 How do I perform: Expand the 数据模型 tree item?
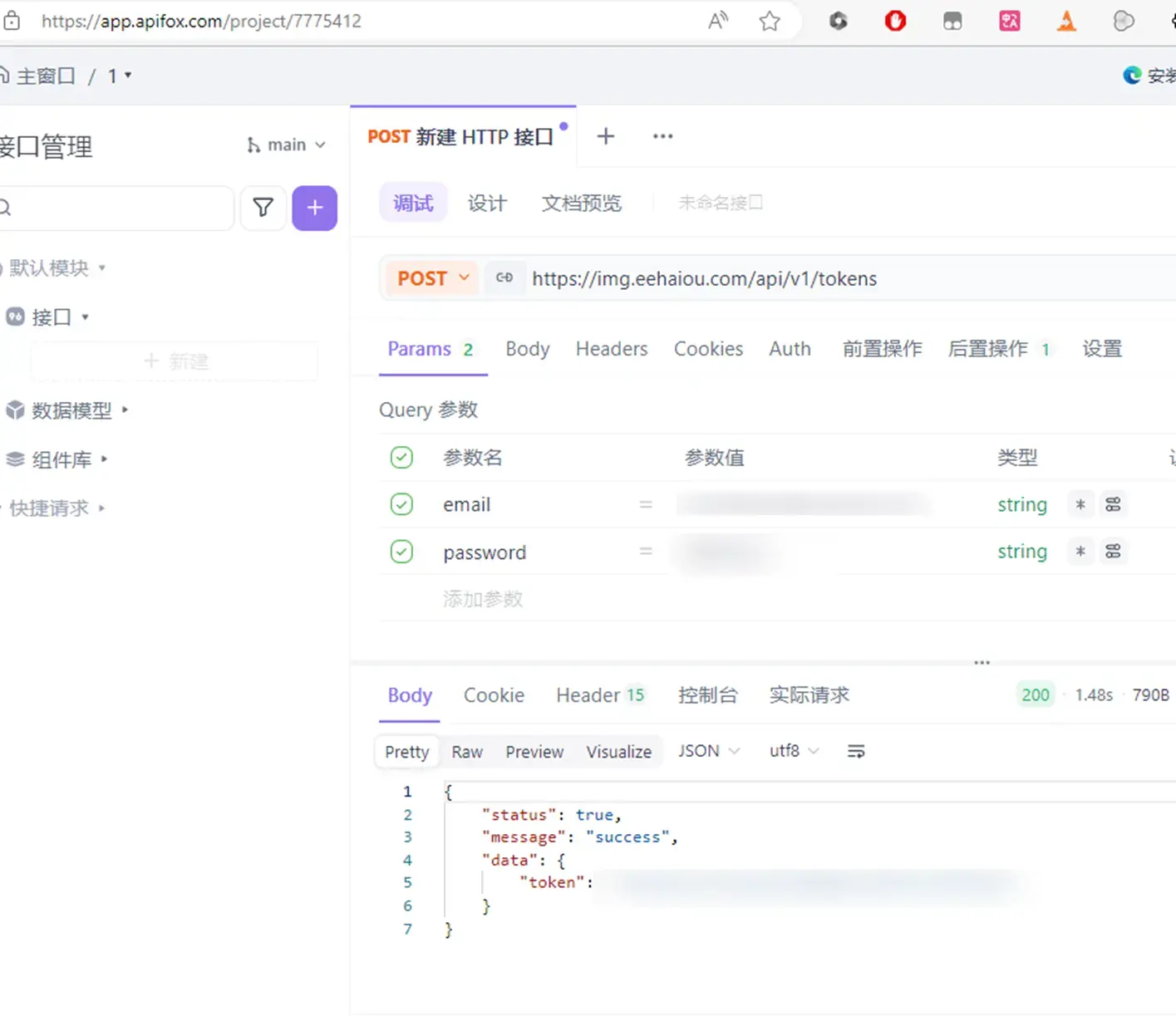[71, 410]
